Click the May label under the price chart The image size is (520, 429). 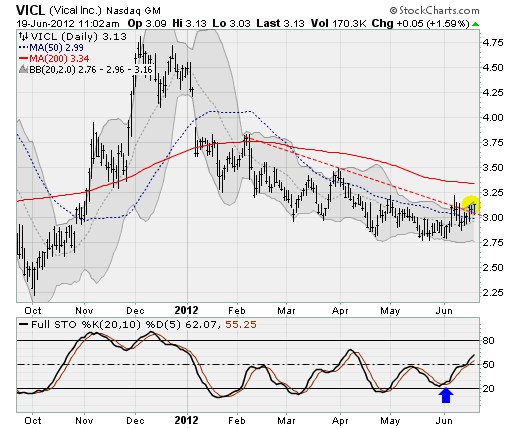click(390, 311)
